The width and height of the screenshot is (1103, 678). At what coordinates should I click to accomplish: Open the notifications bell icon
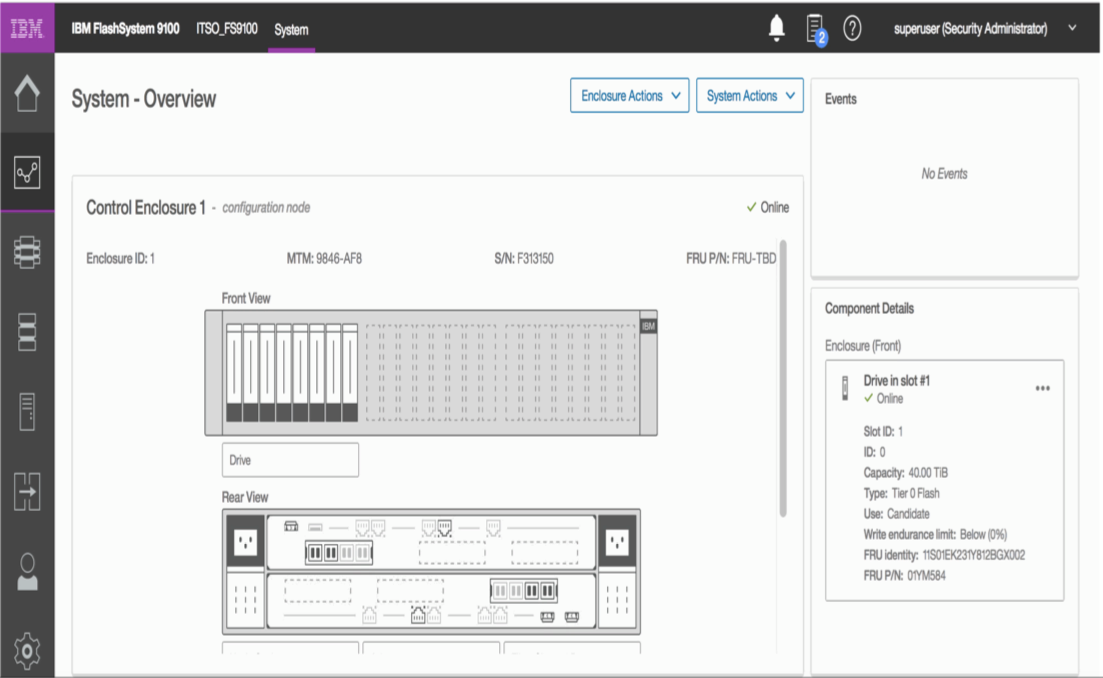pyautogui.click(x=777, y=28)
